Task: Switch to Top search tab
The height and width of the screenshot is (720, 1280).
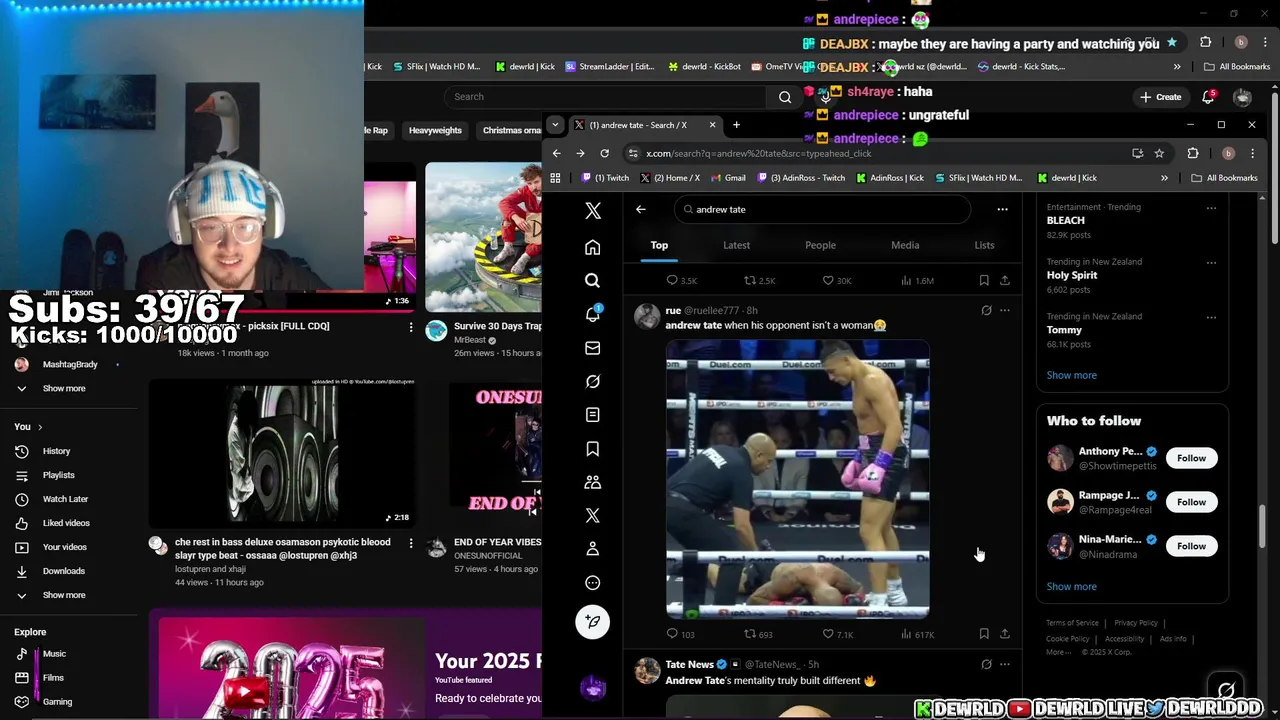Action: (x=659, y=245)
